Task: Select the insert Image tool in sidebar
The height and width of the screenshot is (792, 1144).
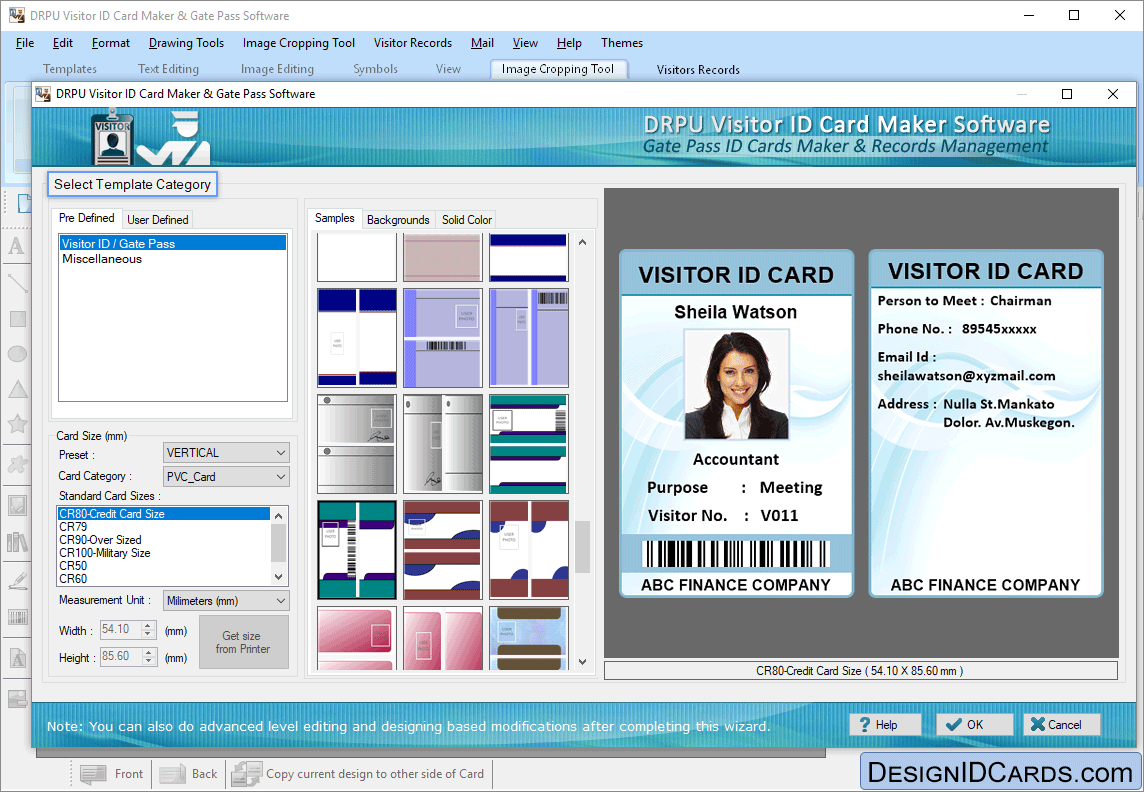Action: [x=16, y=505]
